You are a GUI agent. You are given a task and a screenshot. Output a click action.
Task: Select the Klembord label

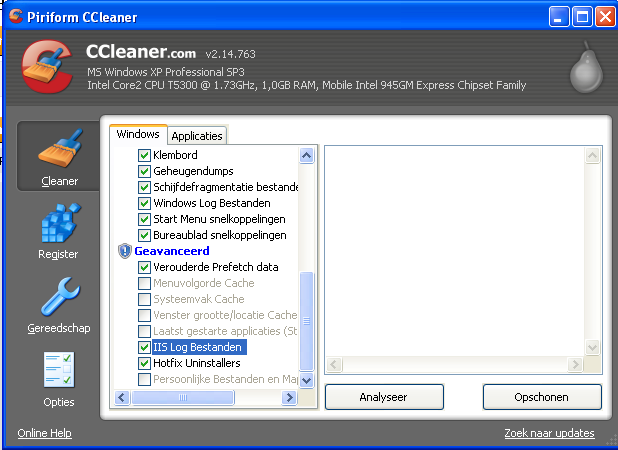coord(175,155)
